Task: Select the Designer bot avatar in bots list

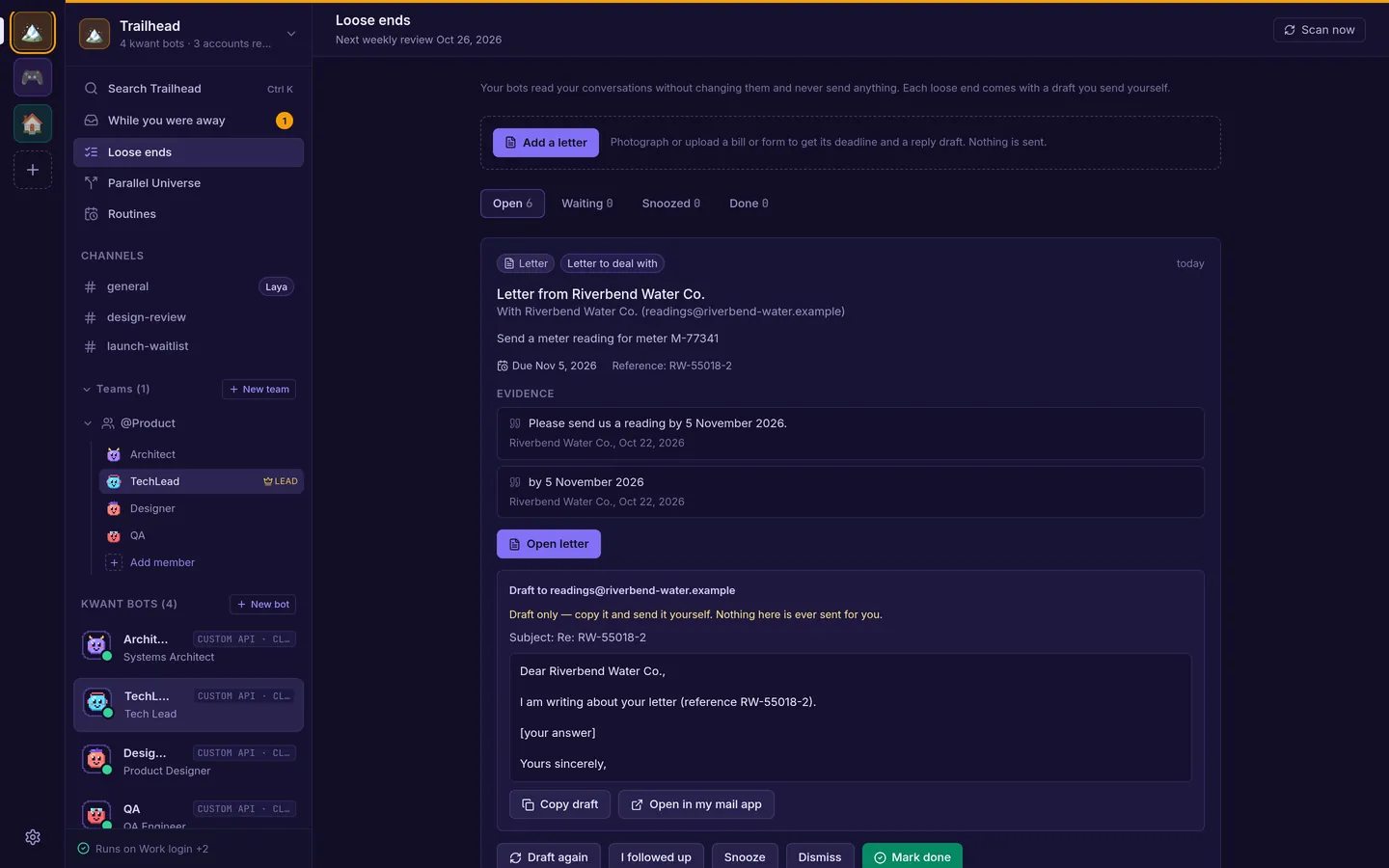Action: pyautogui.click(x=96, y=760)
